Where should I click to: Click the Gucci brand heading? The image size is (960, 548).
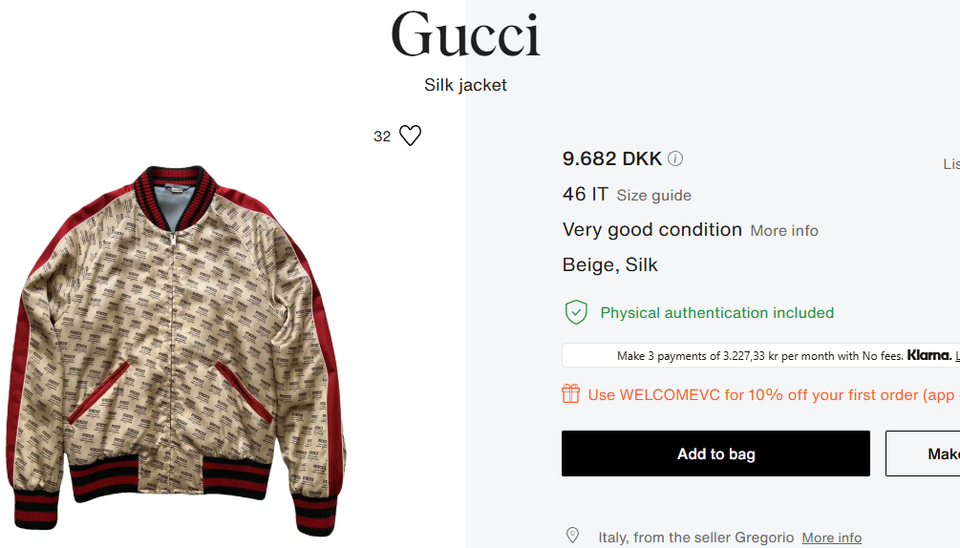coord(465,34)
